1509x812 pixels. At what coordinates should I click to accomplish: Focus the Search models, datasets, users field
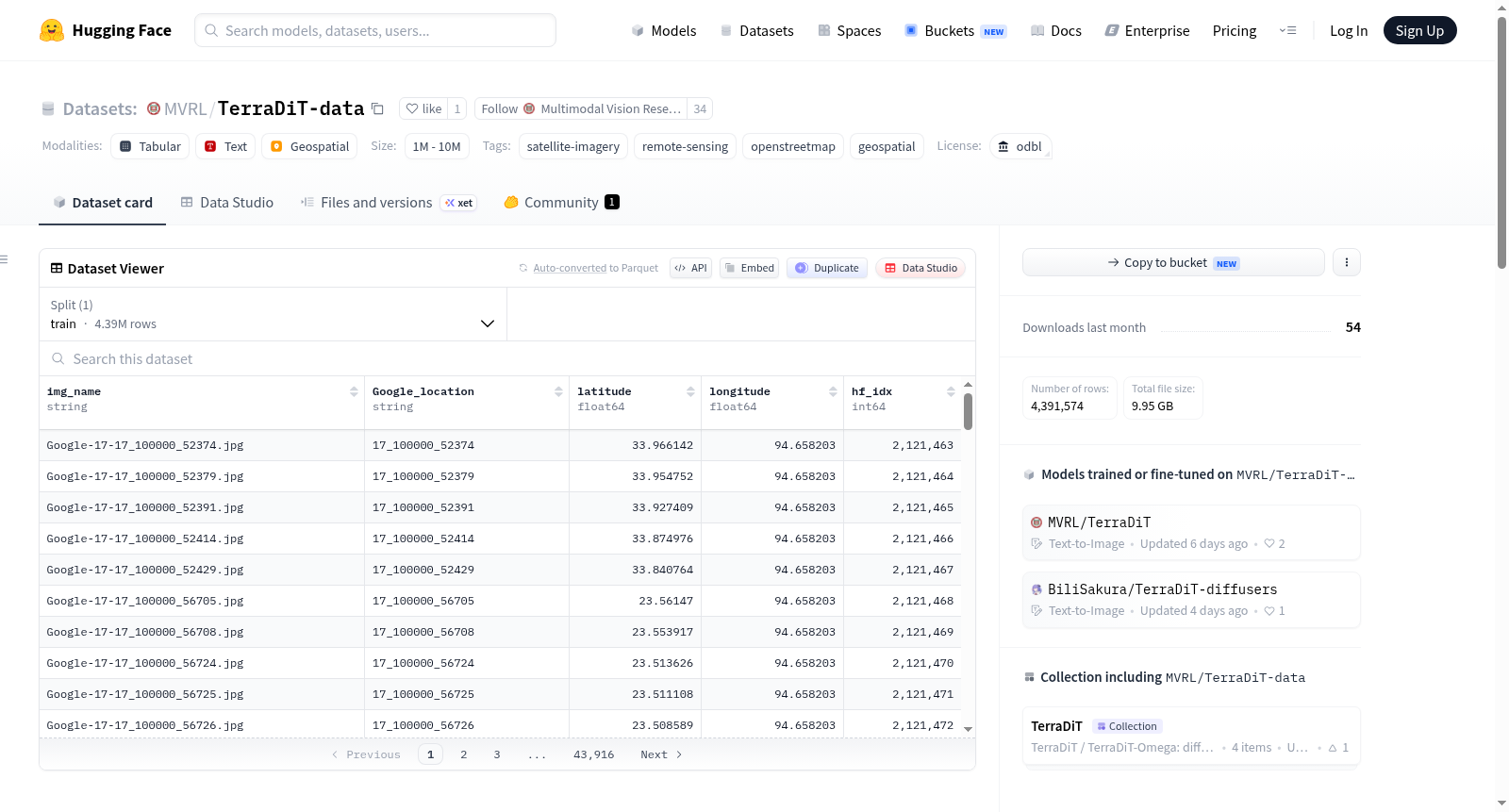pos(375,30)
